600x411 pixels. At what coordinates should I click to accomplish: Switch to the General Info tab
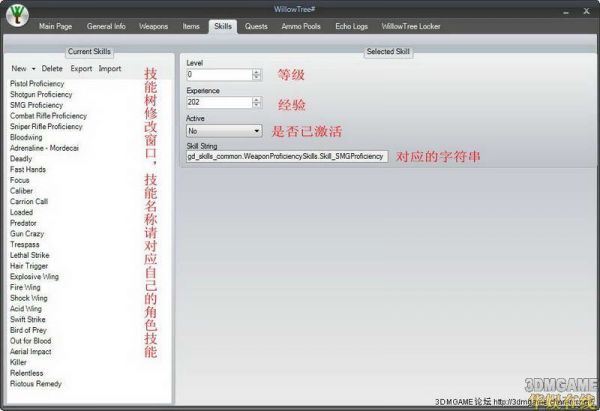tap(105, 25)
